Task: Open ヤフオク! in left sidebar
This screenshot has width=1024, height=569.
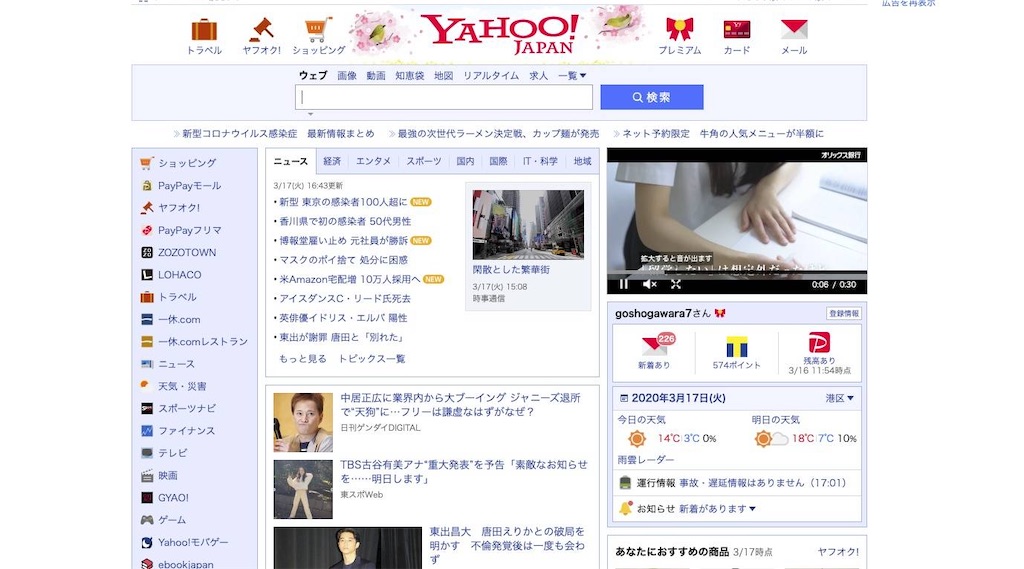Action: point(179,208)
